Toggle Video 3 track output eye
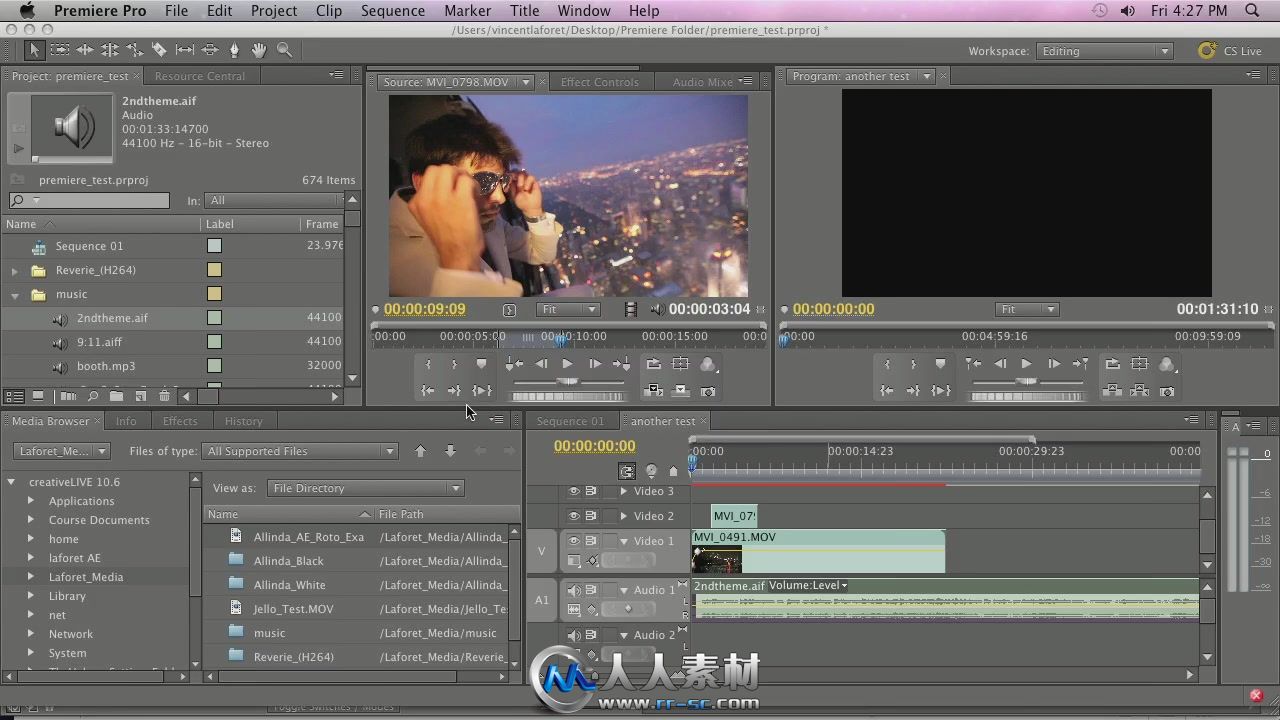 (574, 491)
